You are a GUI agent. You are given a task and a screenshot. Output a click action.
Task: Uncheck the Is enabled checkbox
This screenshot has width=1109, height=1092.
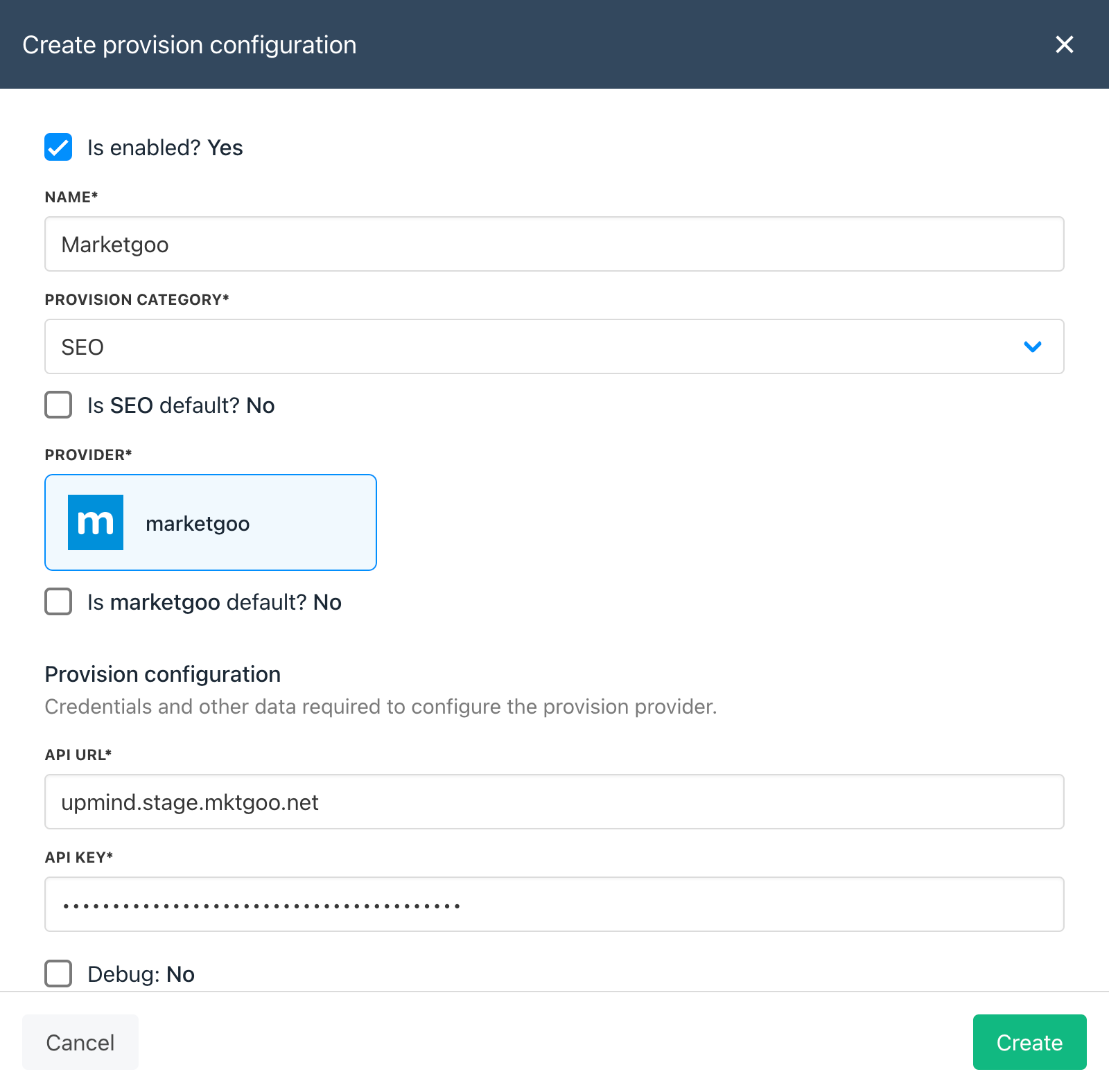pos(58,147)
